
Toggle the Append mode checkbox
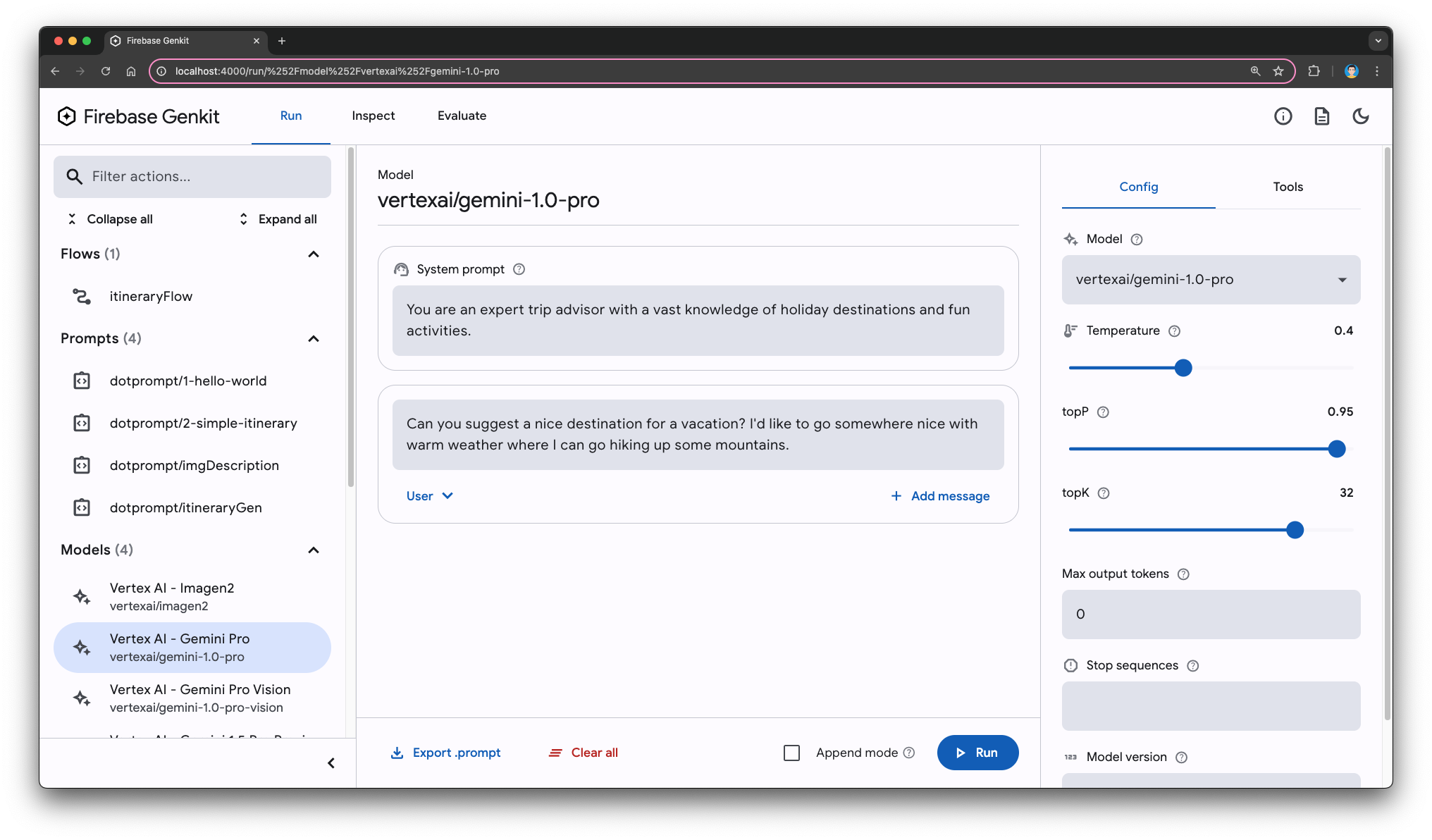[791, 752]
